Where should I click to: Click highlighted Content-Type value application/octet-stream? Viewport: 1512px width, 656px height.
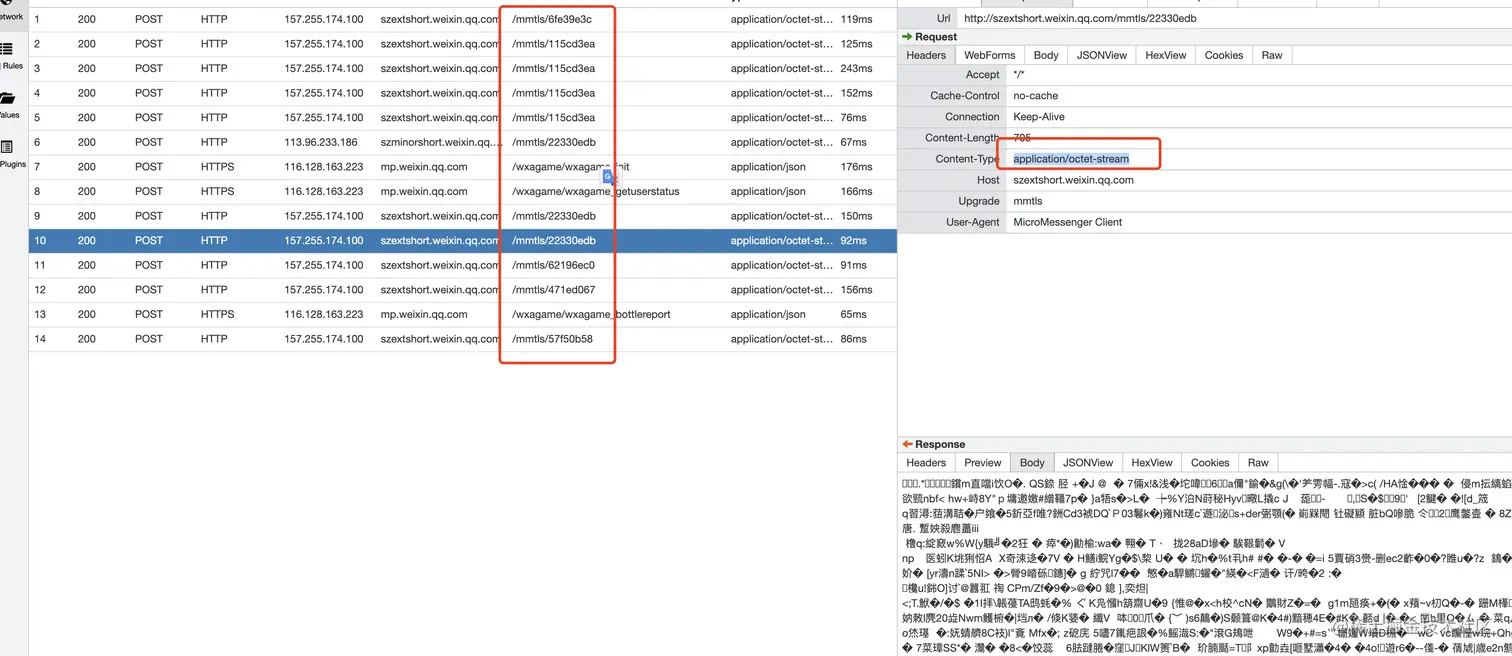pos(1070,159)
